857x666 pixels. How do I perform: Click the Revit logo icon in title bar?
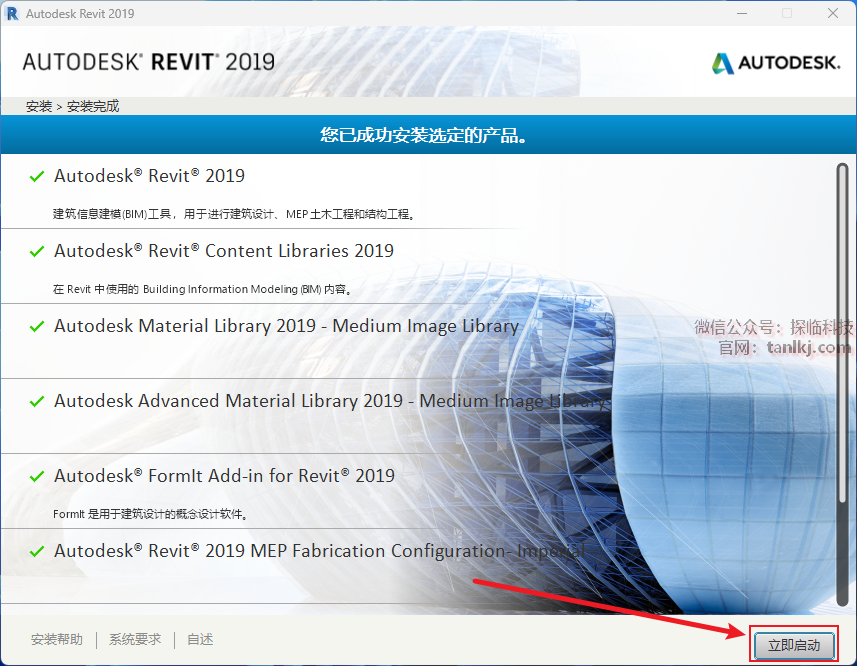[13, 14]
